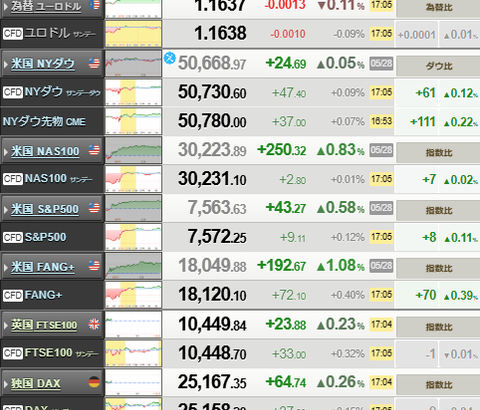Viewport: 480px width, 410px height.
Task: Click the price 50,780.00
Action: pos(212,121)
